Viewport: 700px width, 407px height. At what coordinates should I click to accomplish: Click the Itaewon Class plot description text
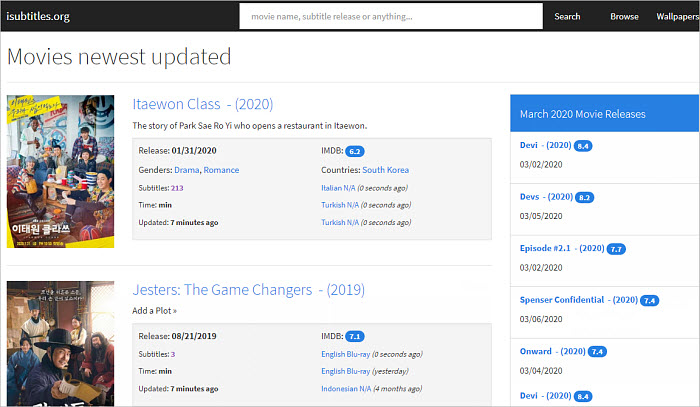[x=250, y=126]
